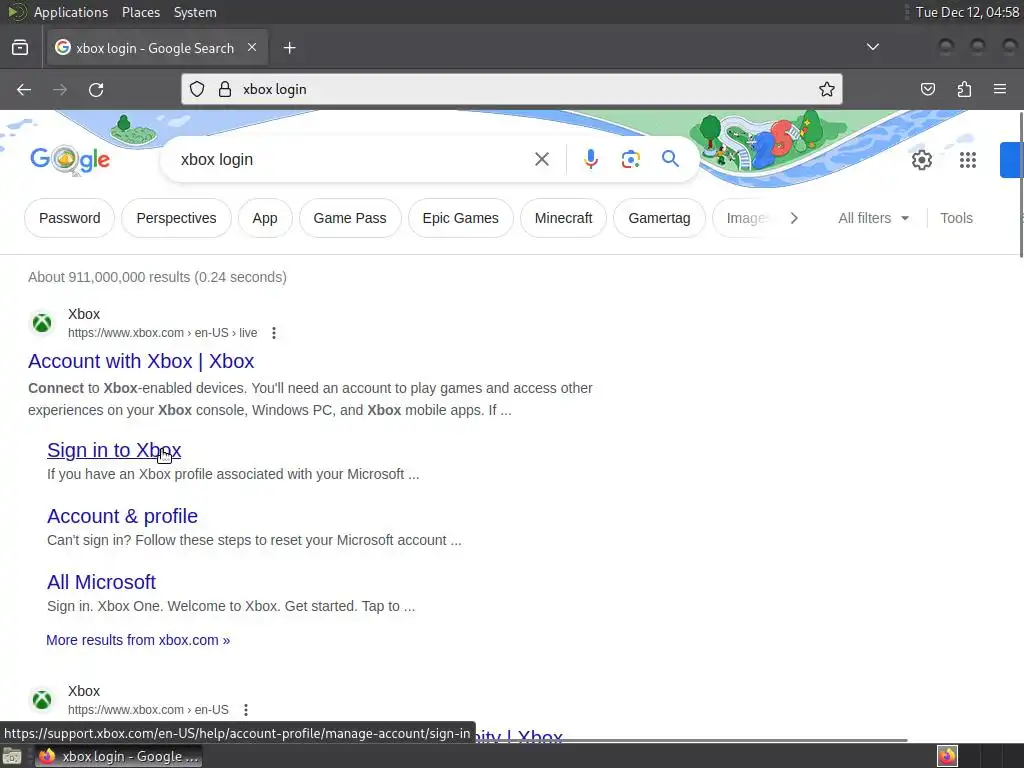1024x768 pixels.
Task: Select the App filter chip
Action: 265,218
